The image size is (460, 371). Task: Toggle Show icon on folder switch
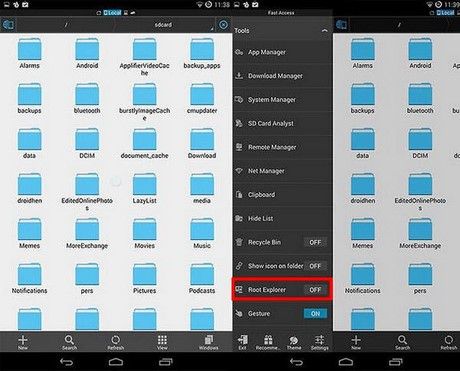coord(315,266)
